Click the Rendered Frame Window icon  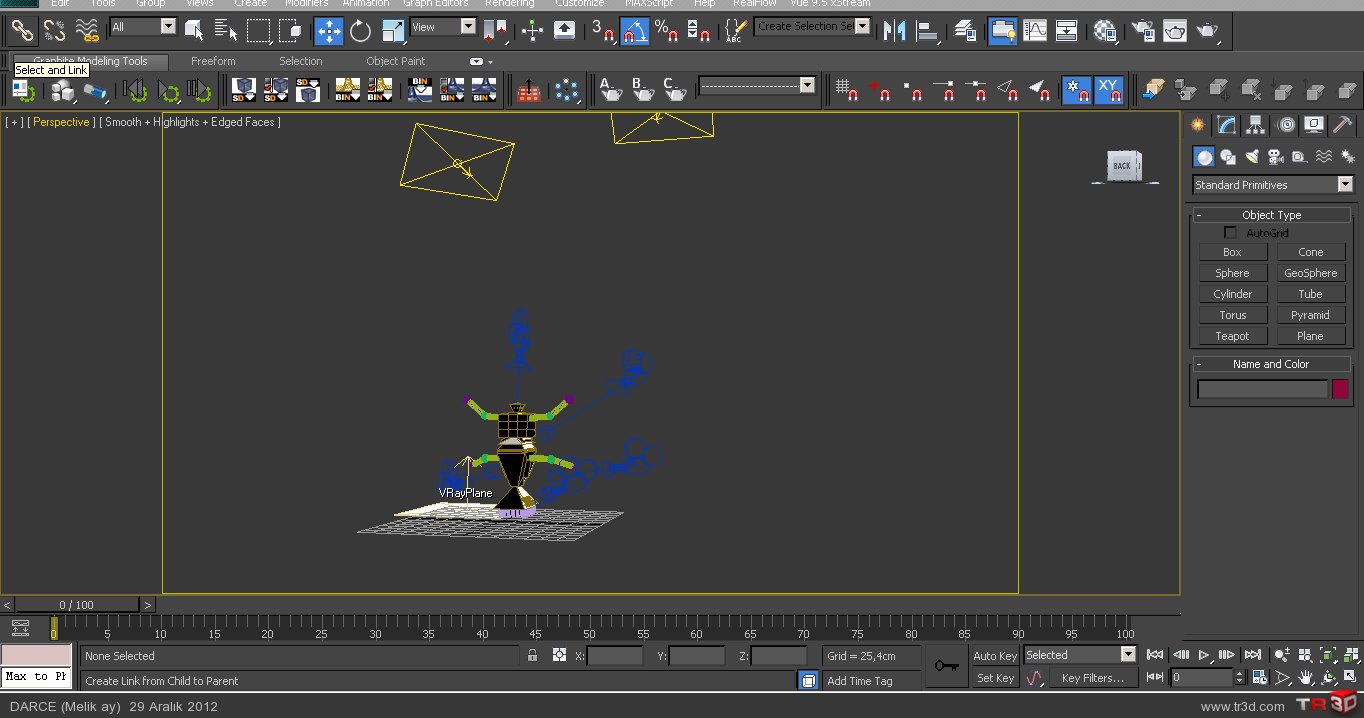coord(1175,31)
